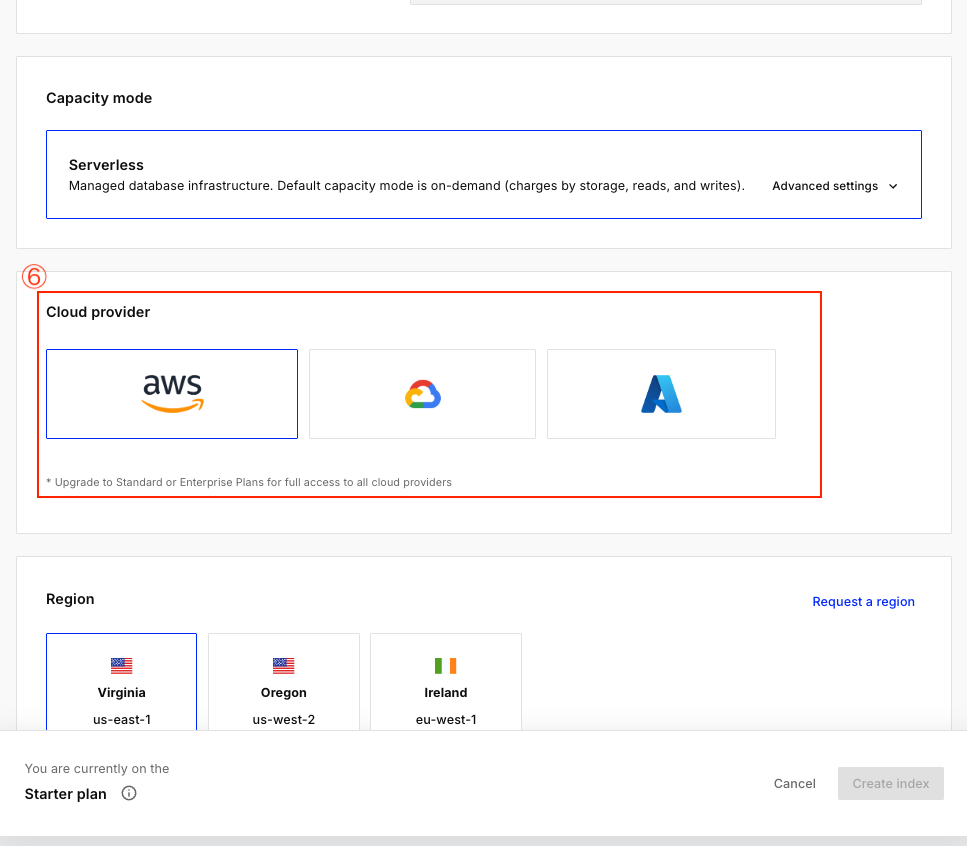Click the Create index button
This screenshot has width=967, height=846.
click(890, 784)
